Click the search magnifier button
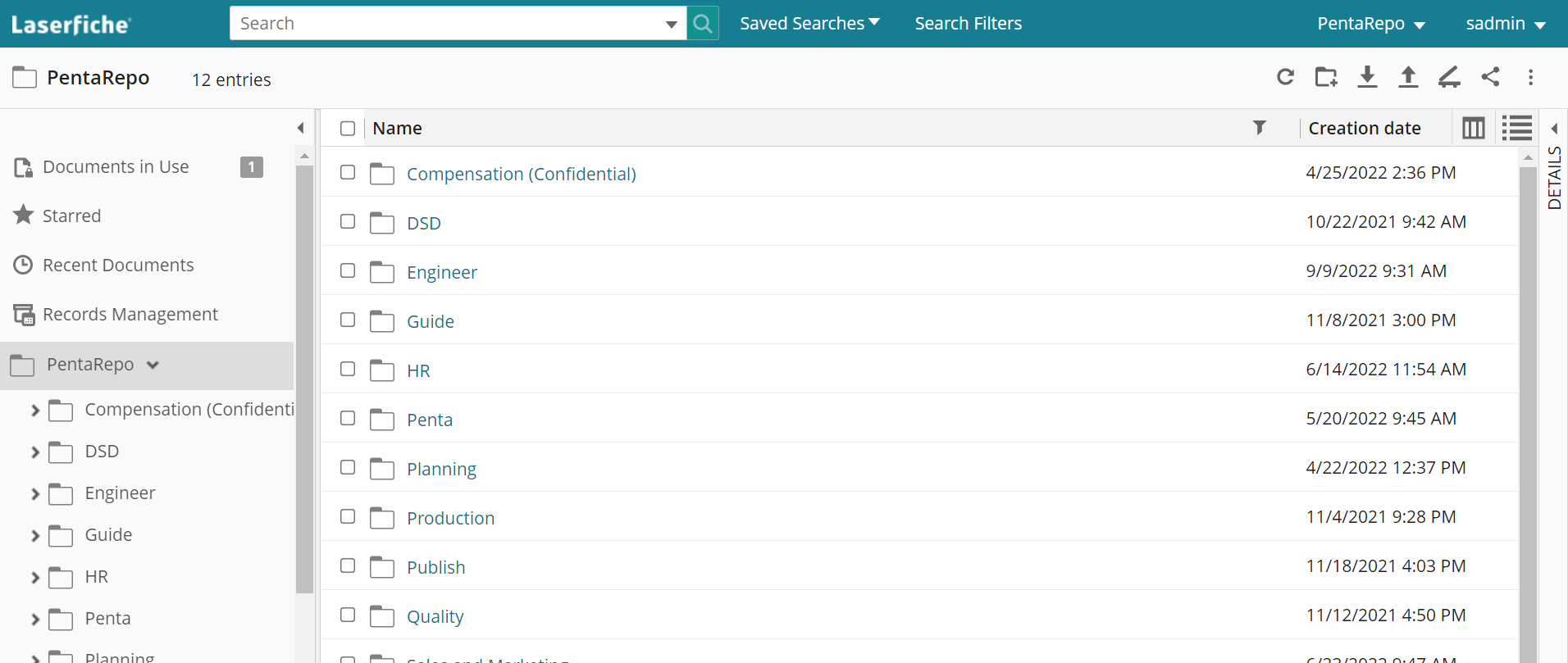Viewport: 1568px width, 663px height. 703,23
